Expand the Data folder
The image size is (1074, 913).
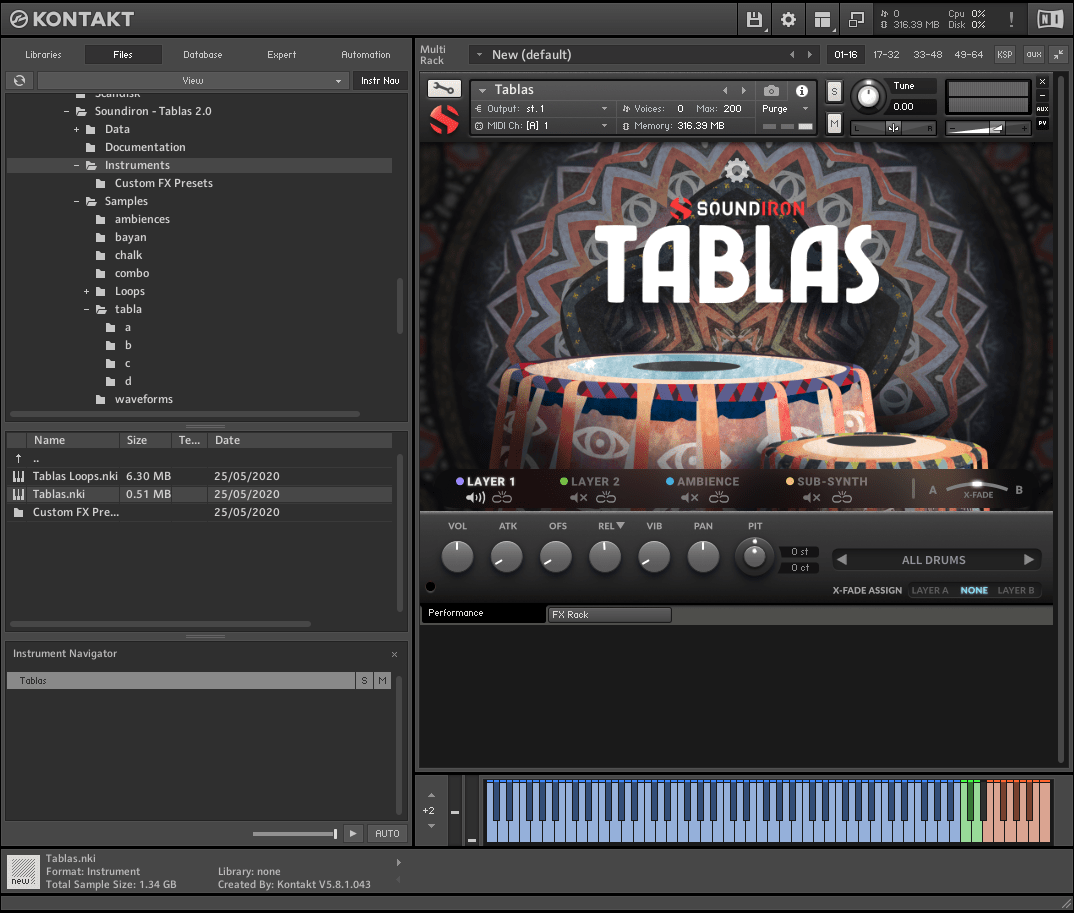click(76, 129)
